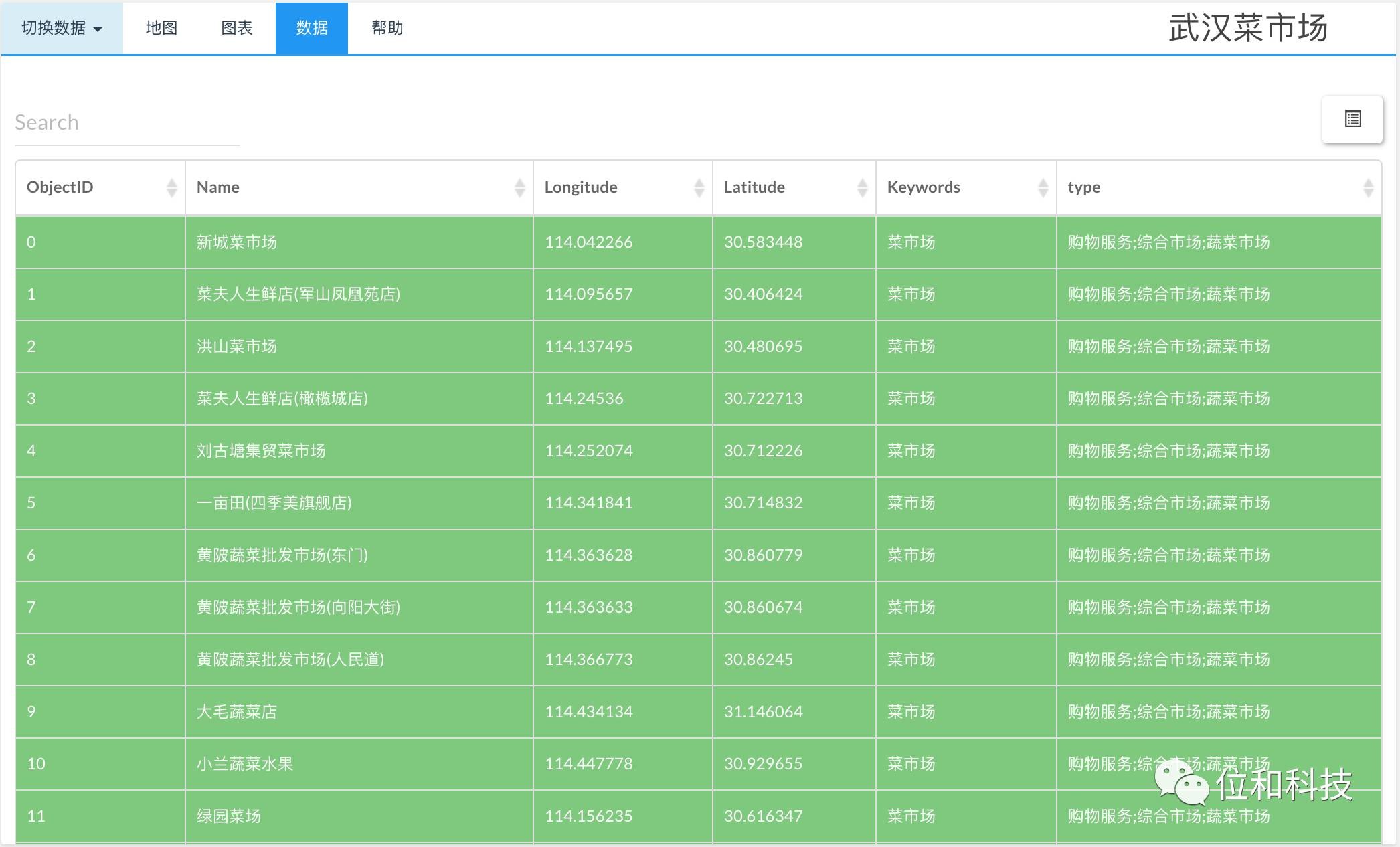This screenshot has height=847, width=1400.
Task: Click latitude value 30.583448
Action: [x=764, y=242]
